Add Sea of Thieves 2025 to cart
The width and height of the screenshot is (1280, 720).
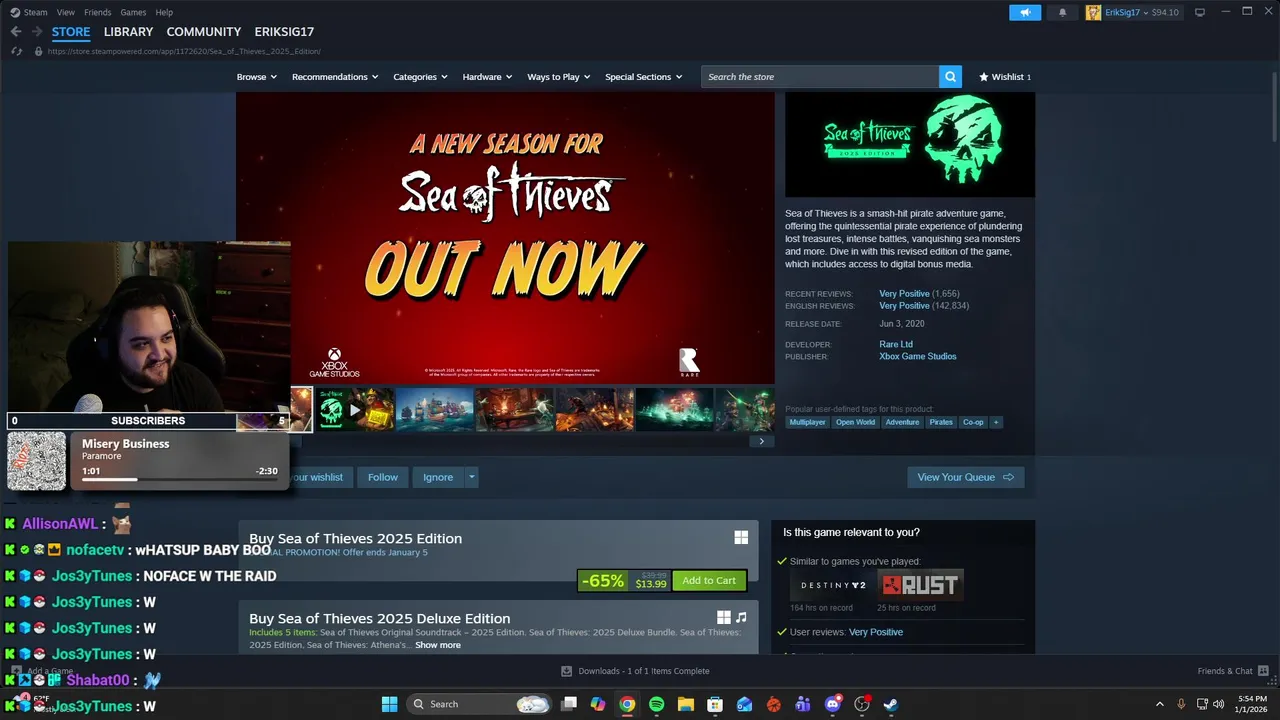pyautogui.click(x=709, y=580)
